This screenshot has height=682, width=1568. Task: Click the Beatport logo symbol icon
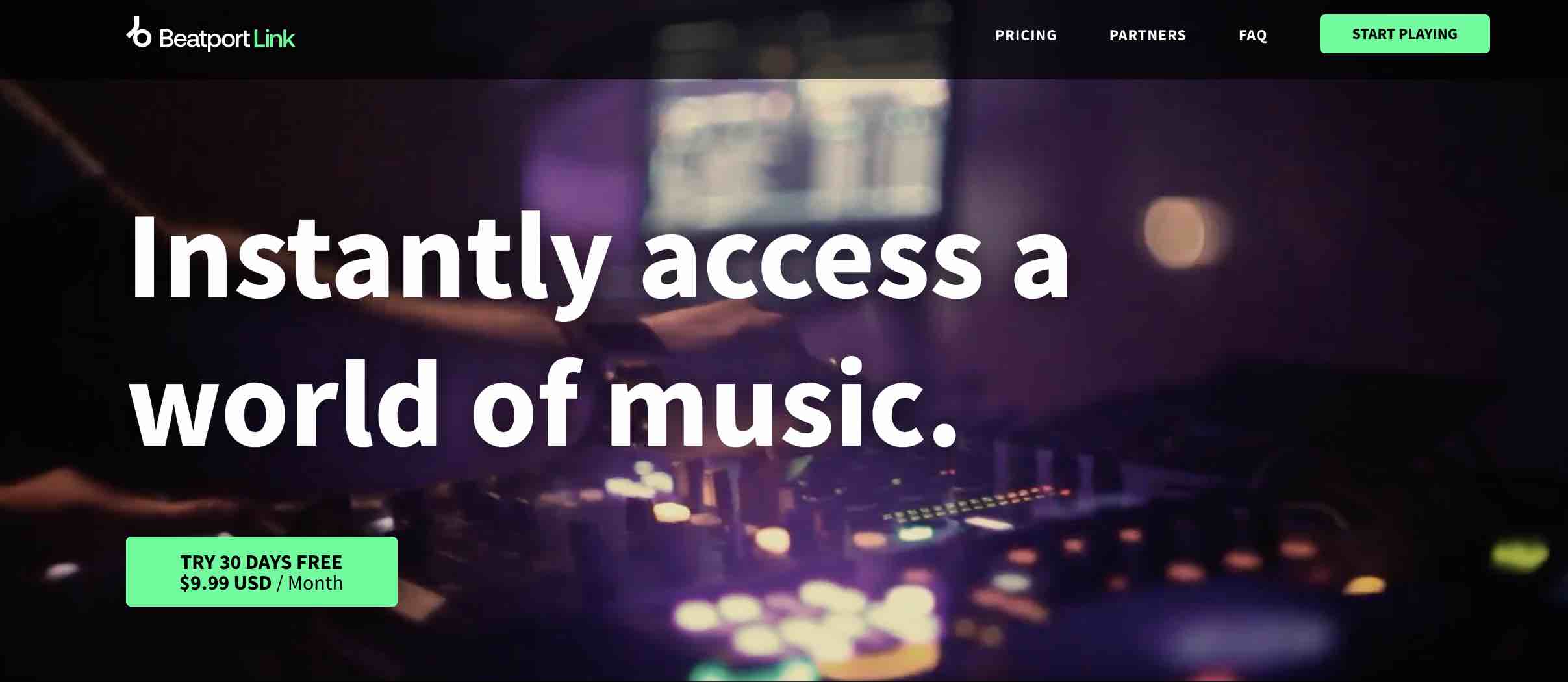[138, 32]
